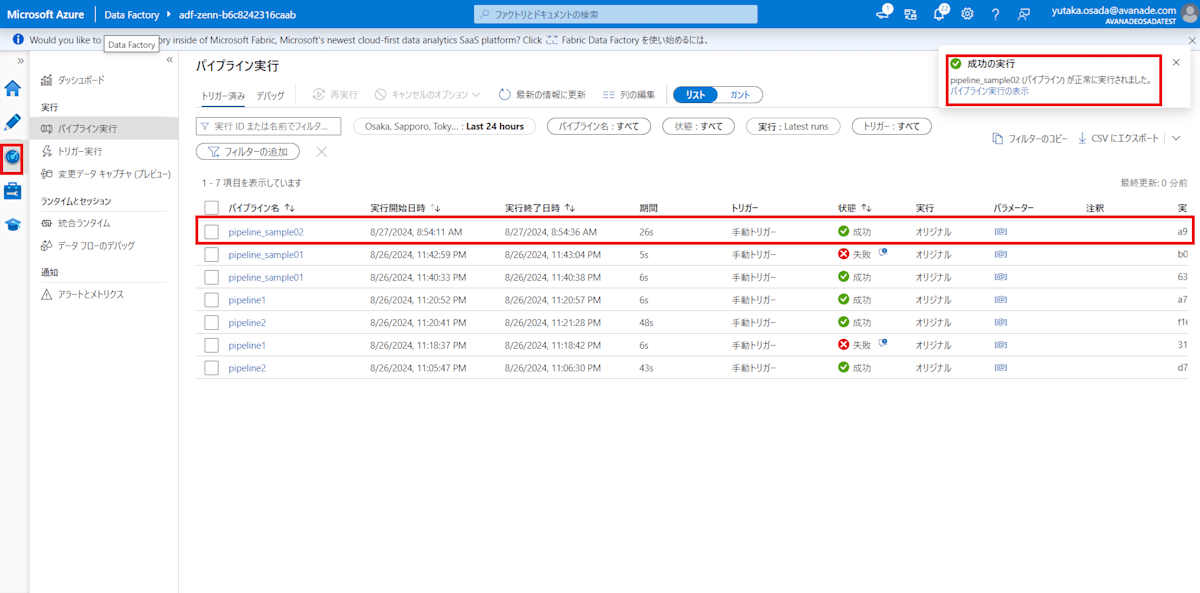
Task: Switch view to リスト
Action: pos(694,94)
